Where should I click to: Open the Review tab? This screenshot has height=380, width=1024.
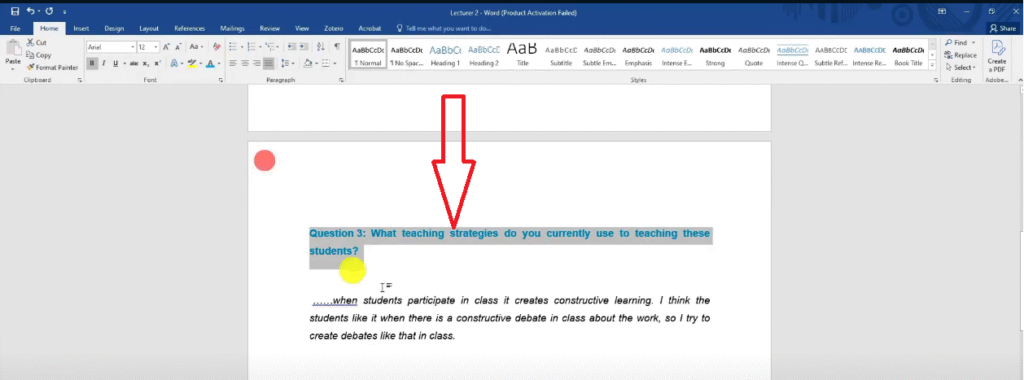[x=270, y=29]
